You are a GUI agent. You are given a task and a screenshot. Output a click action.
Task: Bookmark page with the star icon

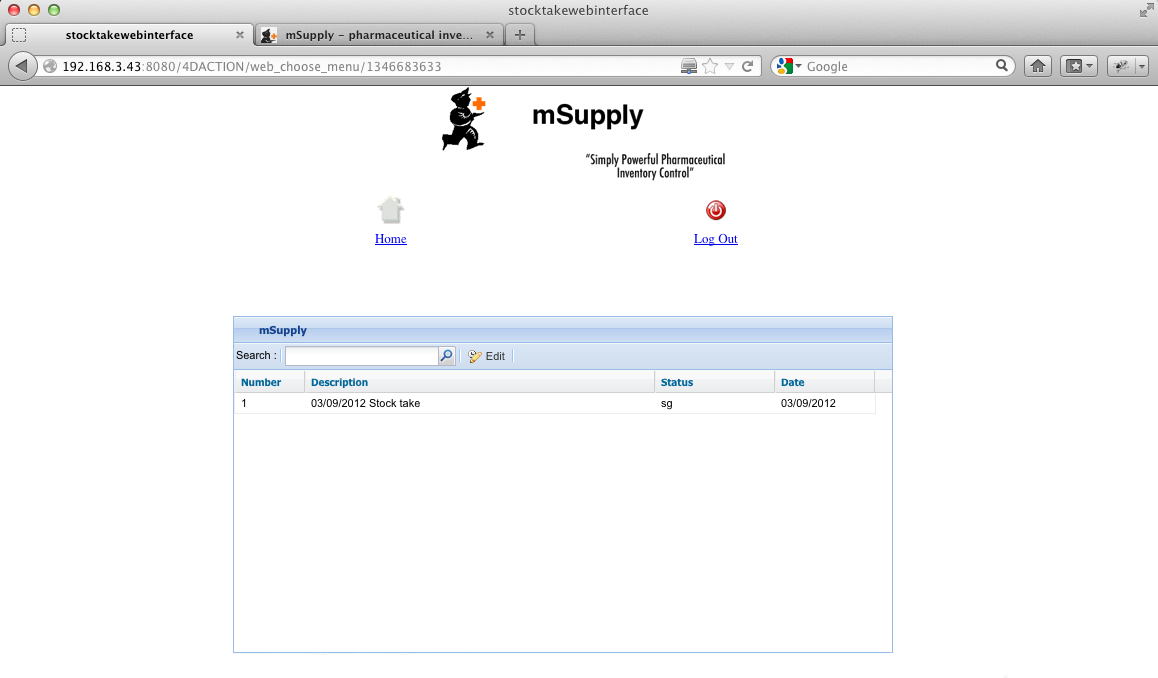pyautogui.click(x=710, y=66)
